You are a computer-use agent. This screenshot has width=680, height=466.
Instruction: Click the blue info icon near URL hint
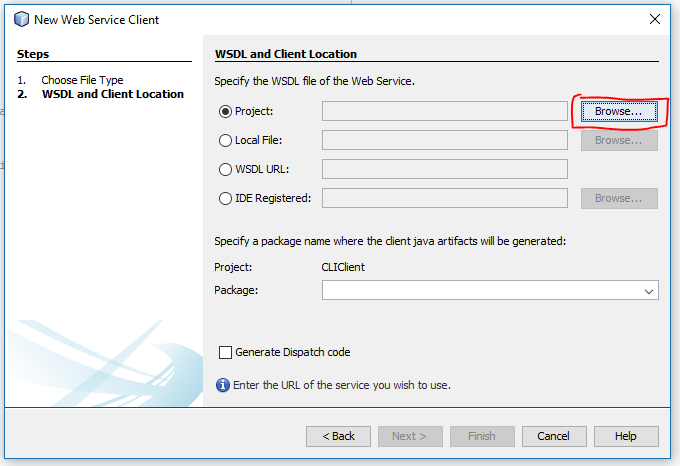[x=223, y=385]
